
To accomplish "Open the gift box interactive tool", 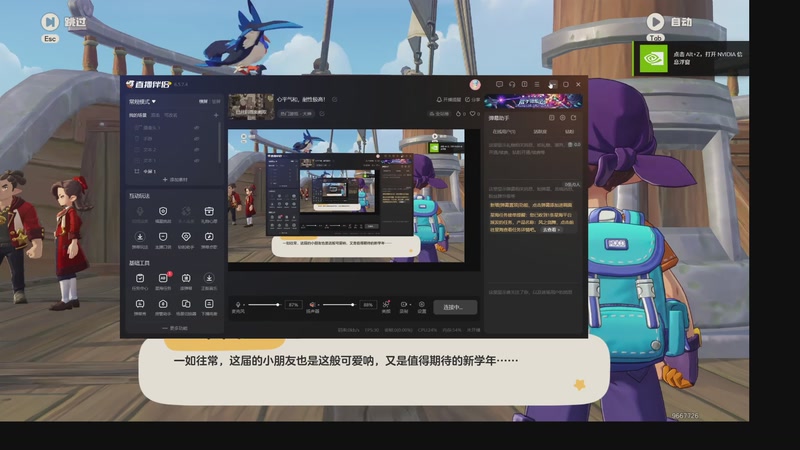I will (x=209, y=214).
